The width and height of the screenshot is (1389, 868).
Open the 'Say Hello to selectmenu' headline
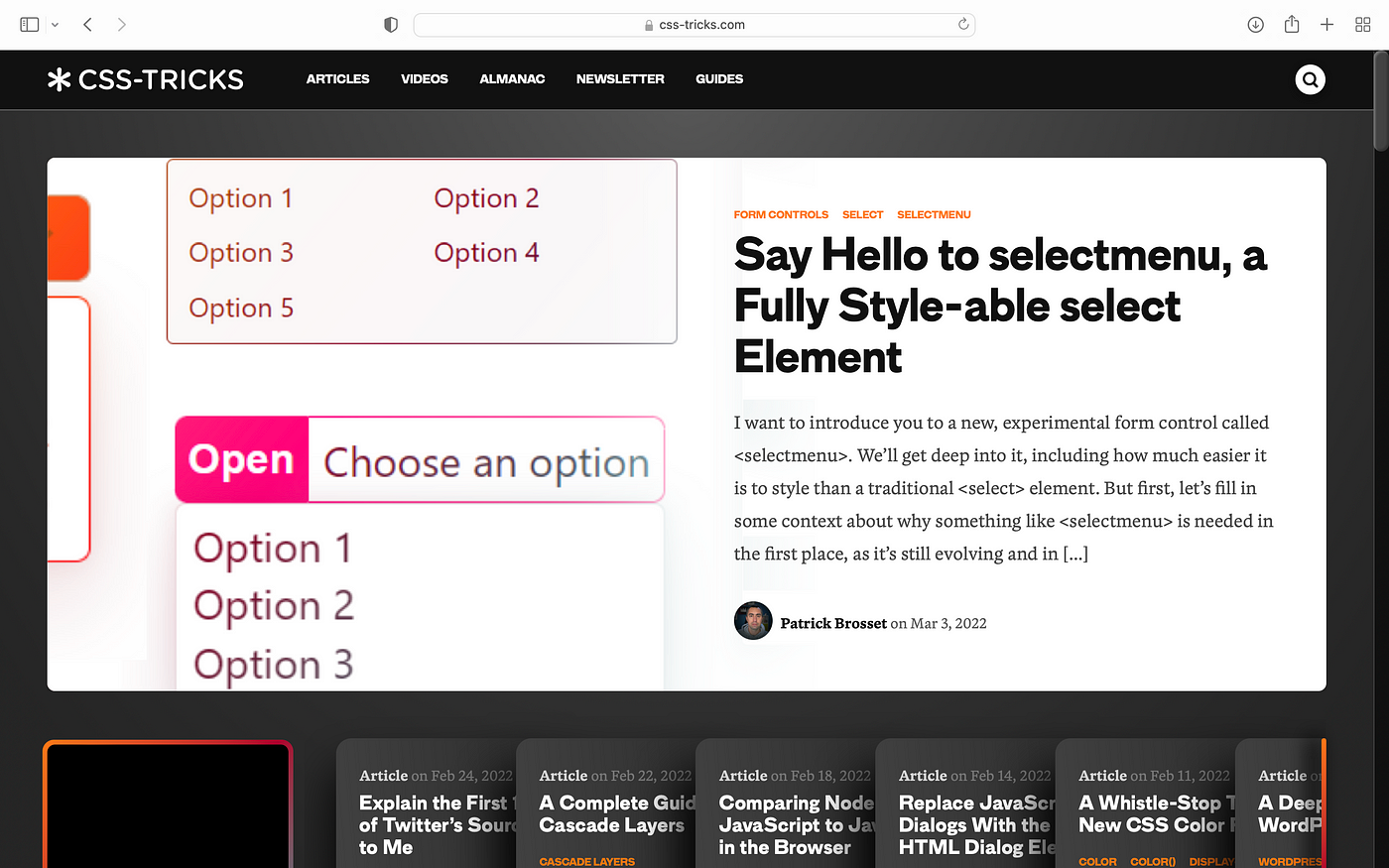[x=1000, y=306]
